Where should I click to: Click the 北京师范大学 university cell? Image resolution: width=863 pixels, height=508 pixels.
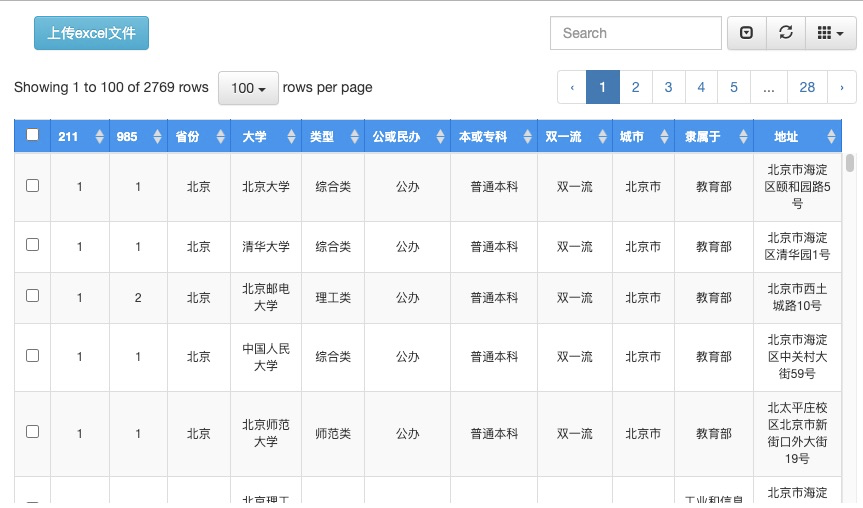[266, 433]
